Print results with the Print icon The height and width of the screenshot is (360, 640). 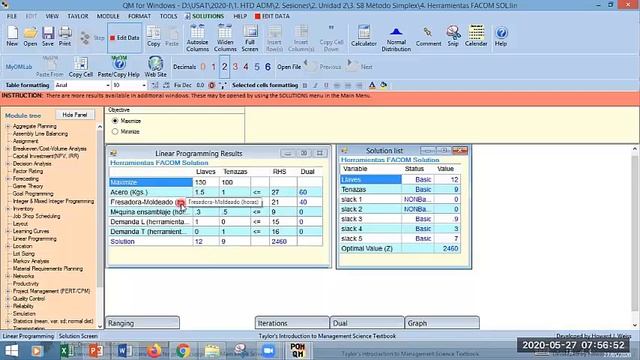[x=65, y=36]
